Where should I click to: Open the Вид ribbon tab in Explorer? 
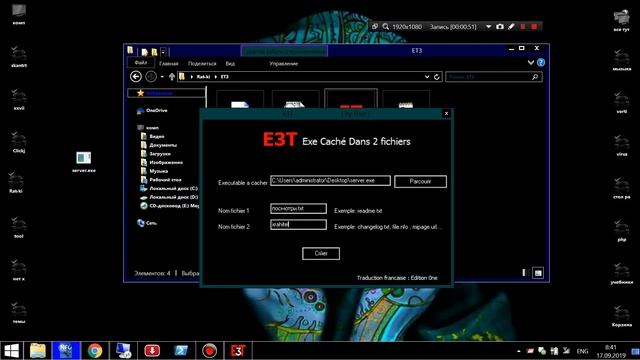[230, 64]
